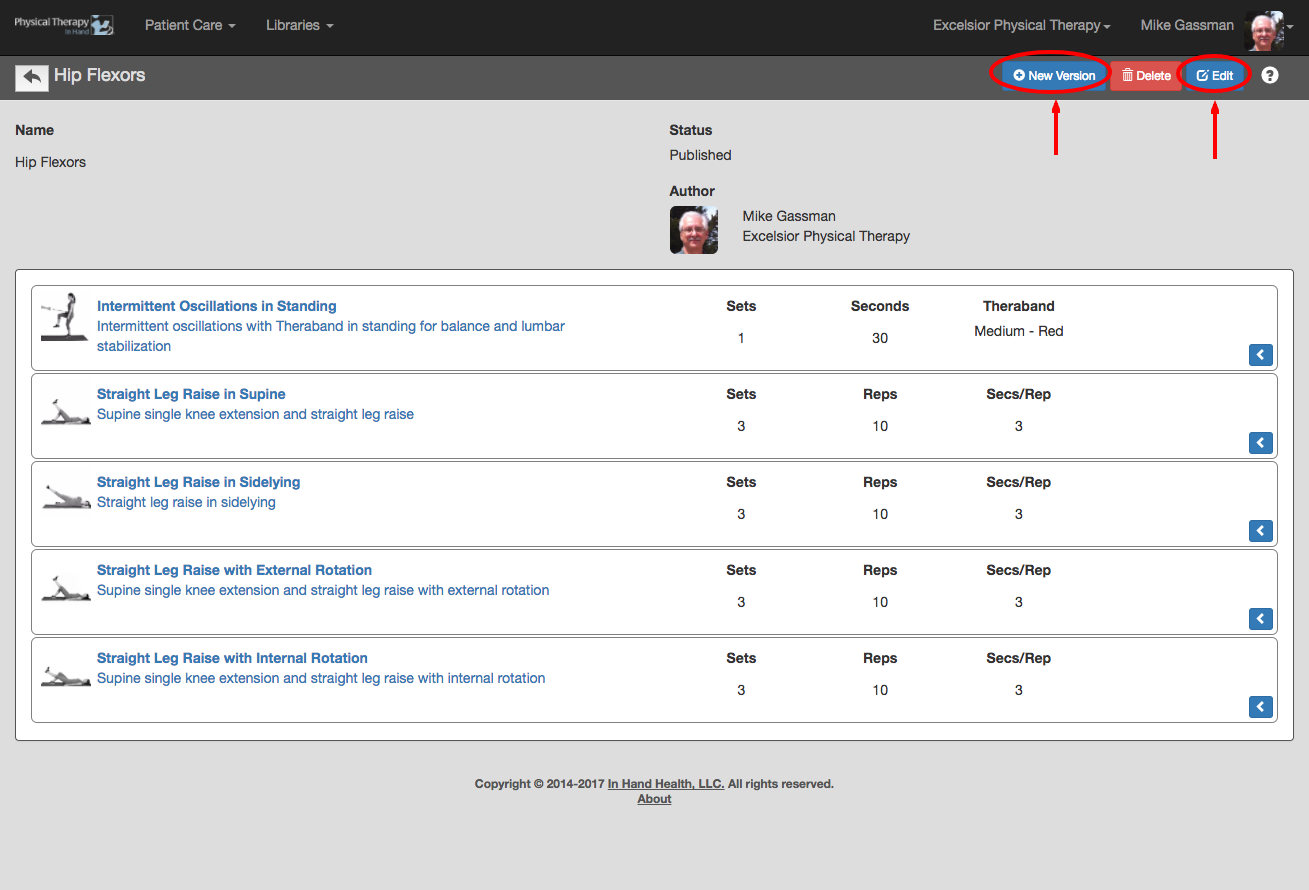
Task: Click the Edit button
Action: tap(1215, 76)
